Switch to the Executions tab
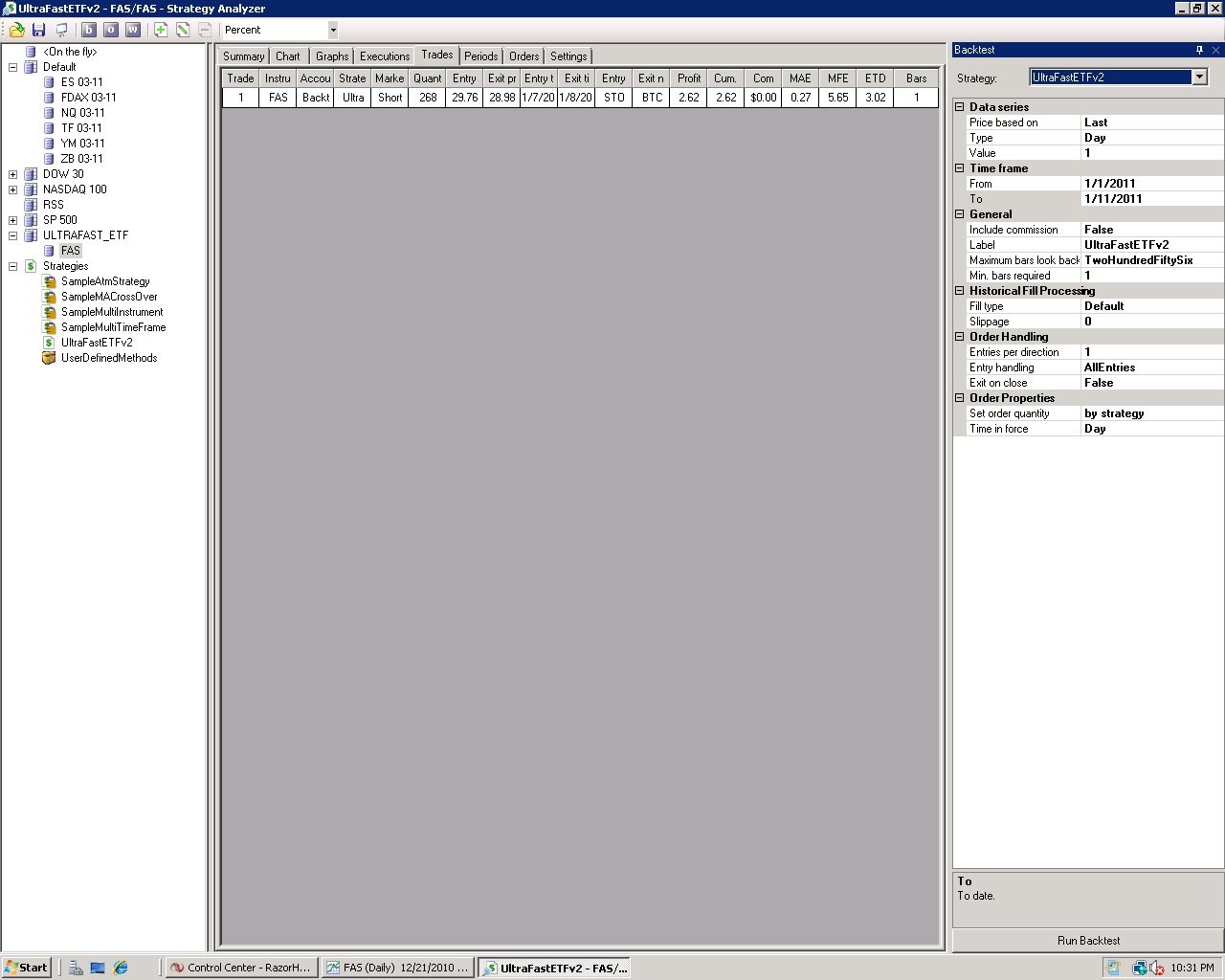The width and height of the screenshot is (1225, 980). [385, 56]
